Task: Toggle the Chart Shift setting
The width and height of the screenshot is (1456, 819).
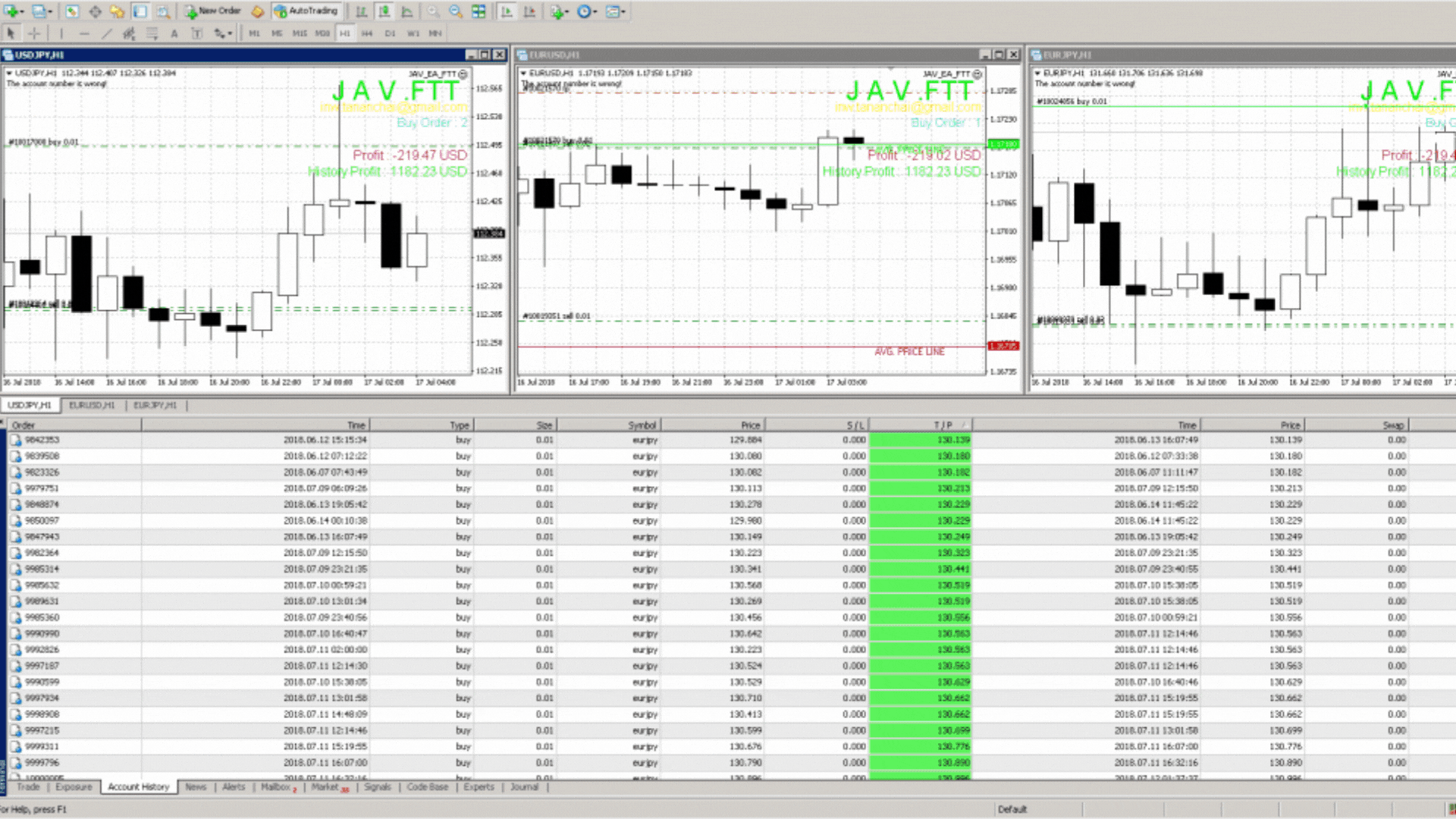Action: tap(529, 11)
